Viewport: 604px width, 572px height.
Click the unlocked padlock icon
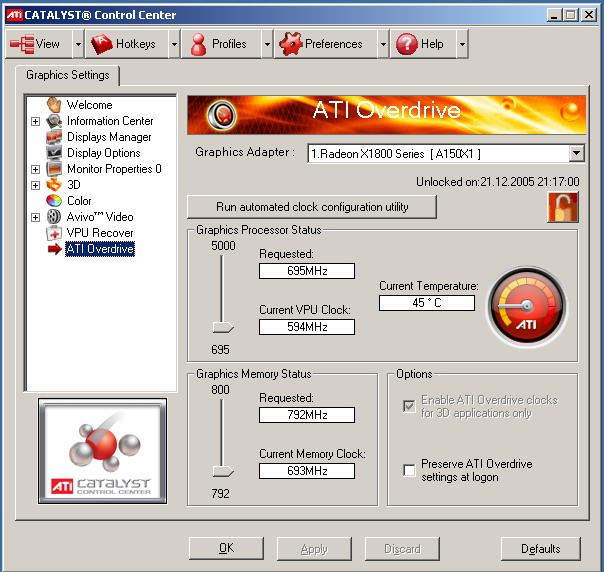click(x=563, y=207)
